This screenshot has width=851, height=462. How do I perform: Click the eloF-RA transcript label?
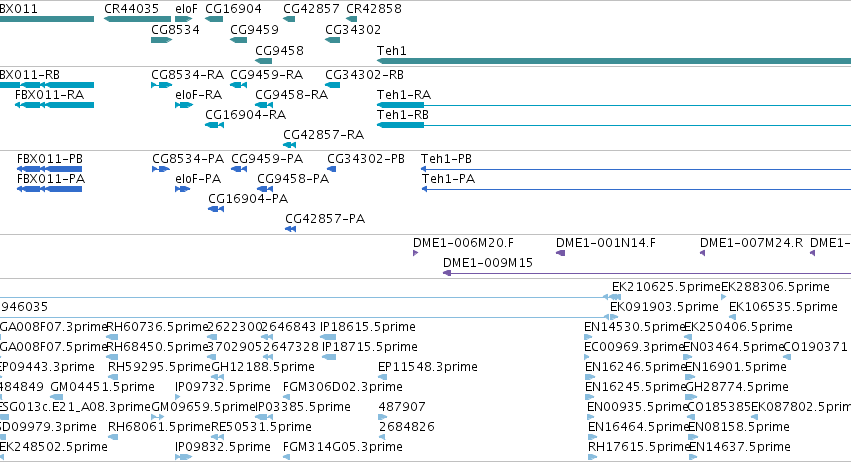click(x=199, y=95)
